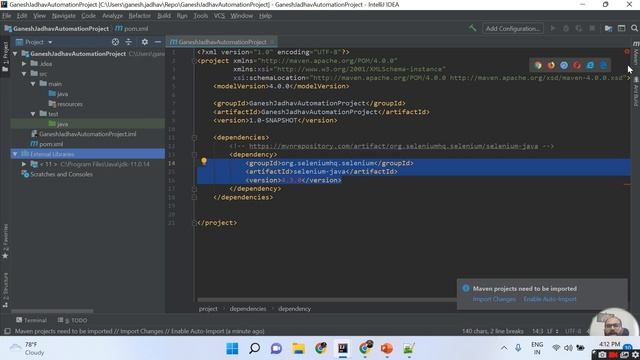The image size is (640, 360).
Task: Select the resources folder in tree
Action: point(65,104)
